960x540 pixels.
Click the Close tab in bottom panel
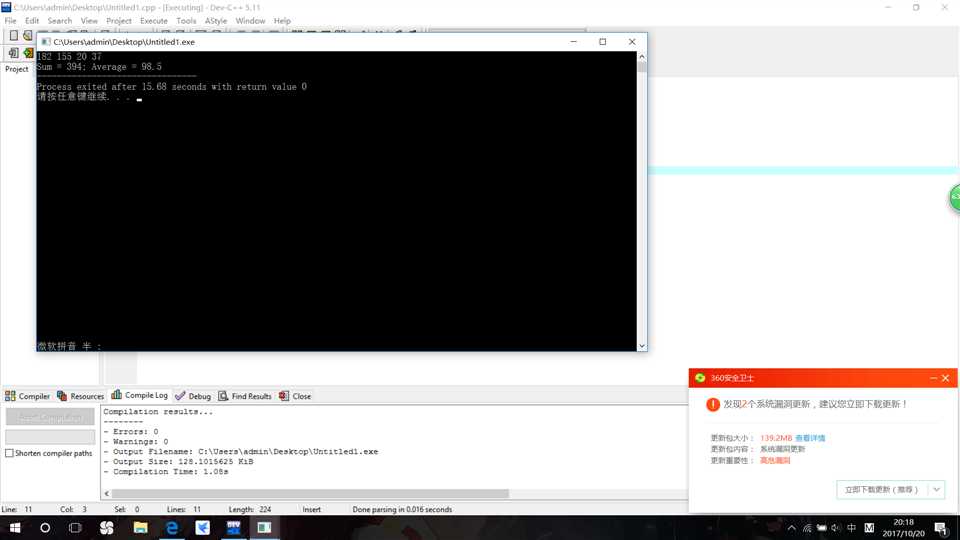[x=295, y=396]
